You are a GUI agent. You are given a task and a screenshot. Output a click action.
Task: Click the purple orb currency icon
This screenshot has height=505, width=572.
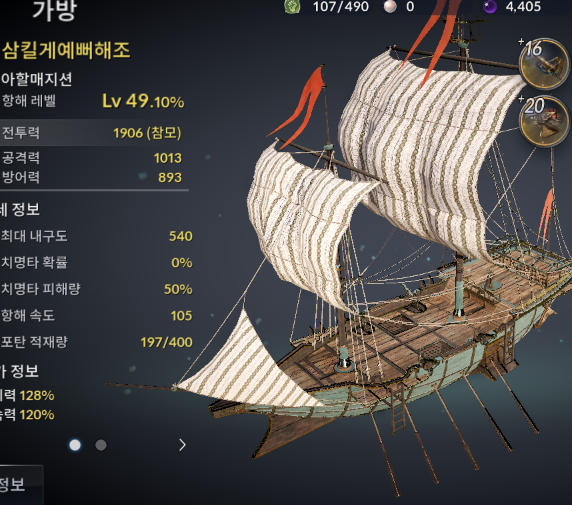click(x=490, y=6)
